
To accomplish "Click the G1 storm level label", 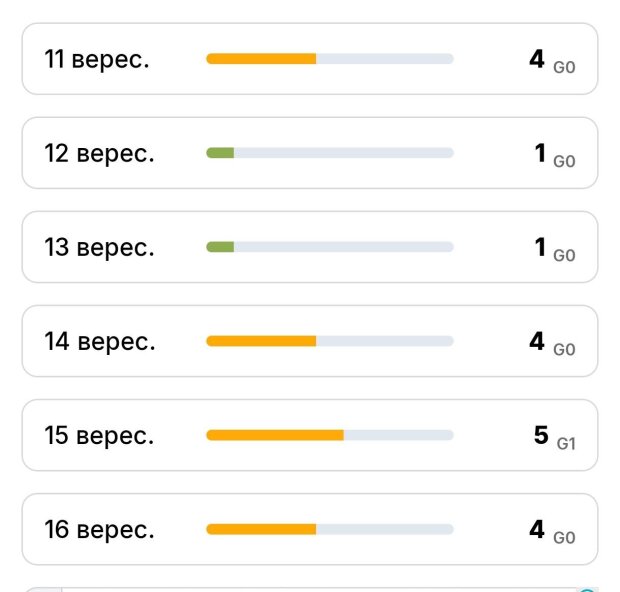I will click(x=566, y=444).
